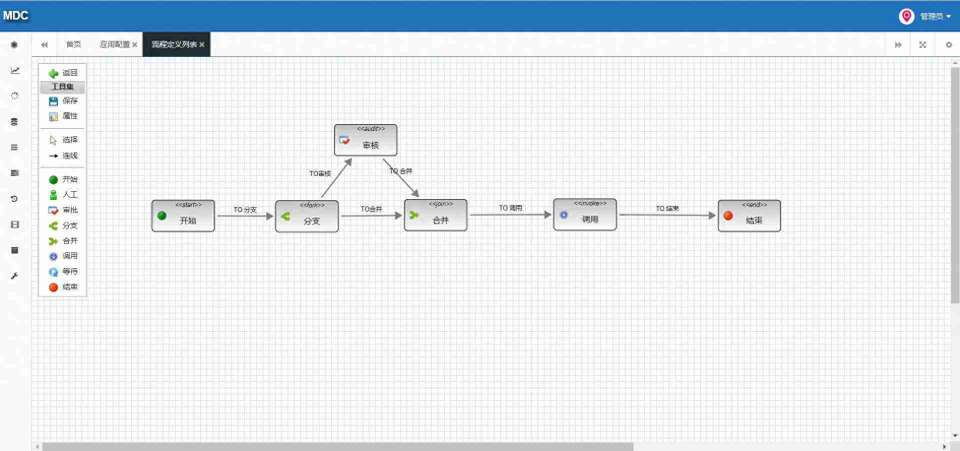Click the horizontal scrollbar thumb
Image resolution: width=960 pixels, height=451 pixels.
tap(337, 447)
